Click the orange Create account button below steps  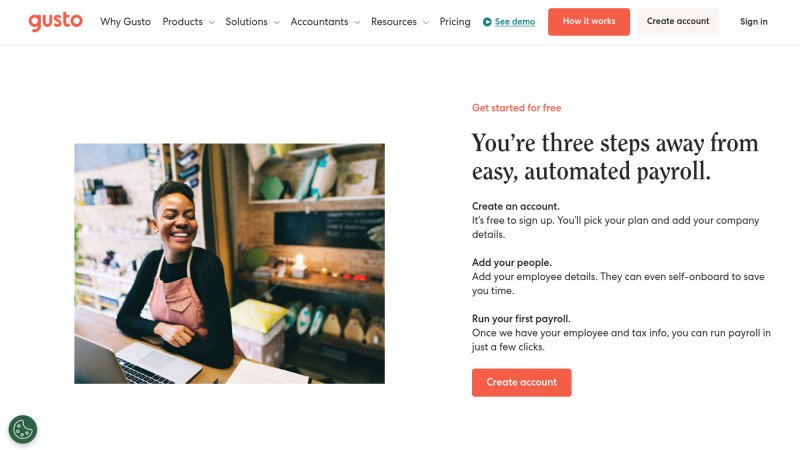pyautogui.click(x=521, y=382)
